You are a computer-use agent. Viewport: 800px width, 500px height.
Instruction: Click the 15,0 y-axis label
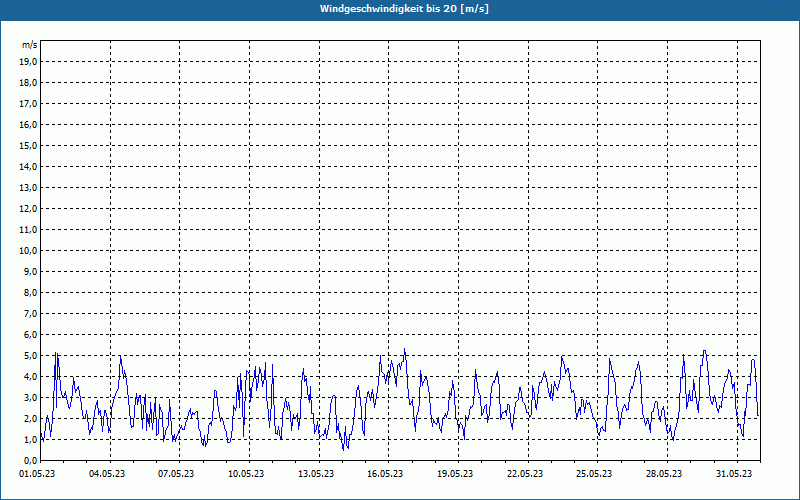(x=28, y=145)
